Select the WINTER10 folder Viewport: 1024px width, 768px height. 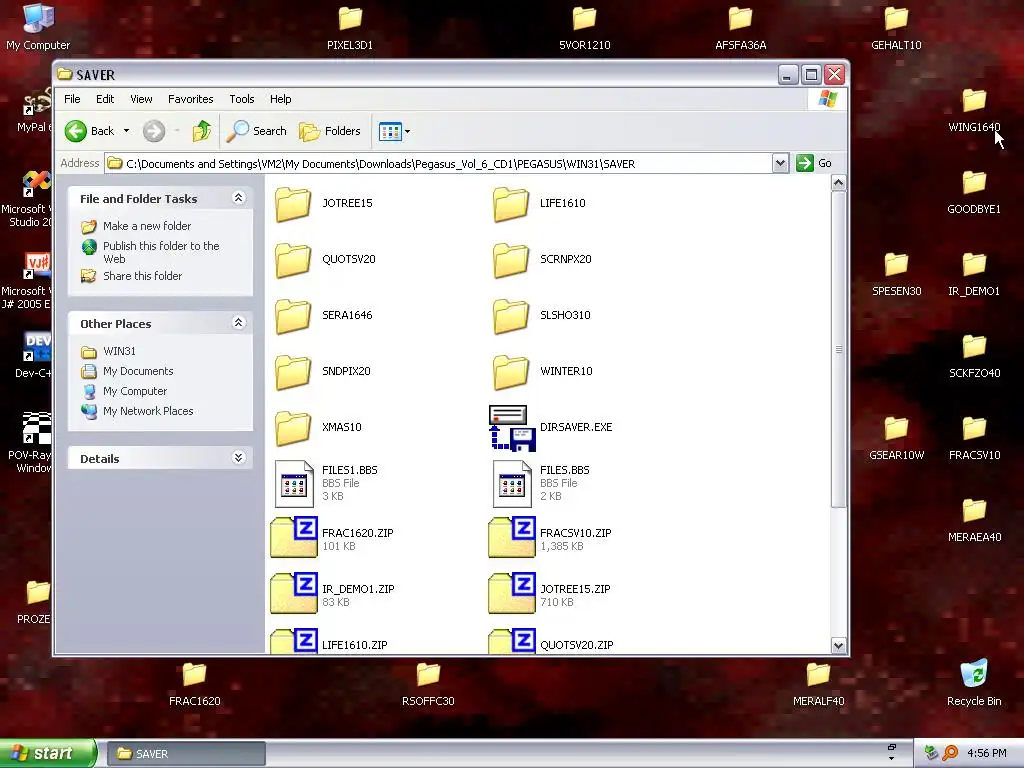tap(542, 372)
